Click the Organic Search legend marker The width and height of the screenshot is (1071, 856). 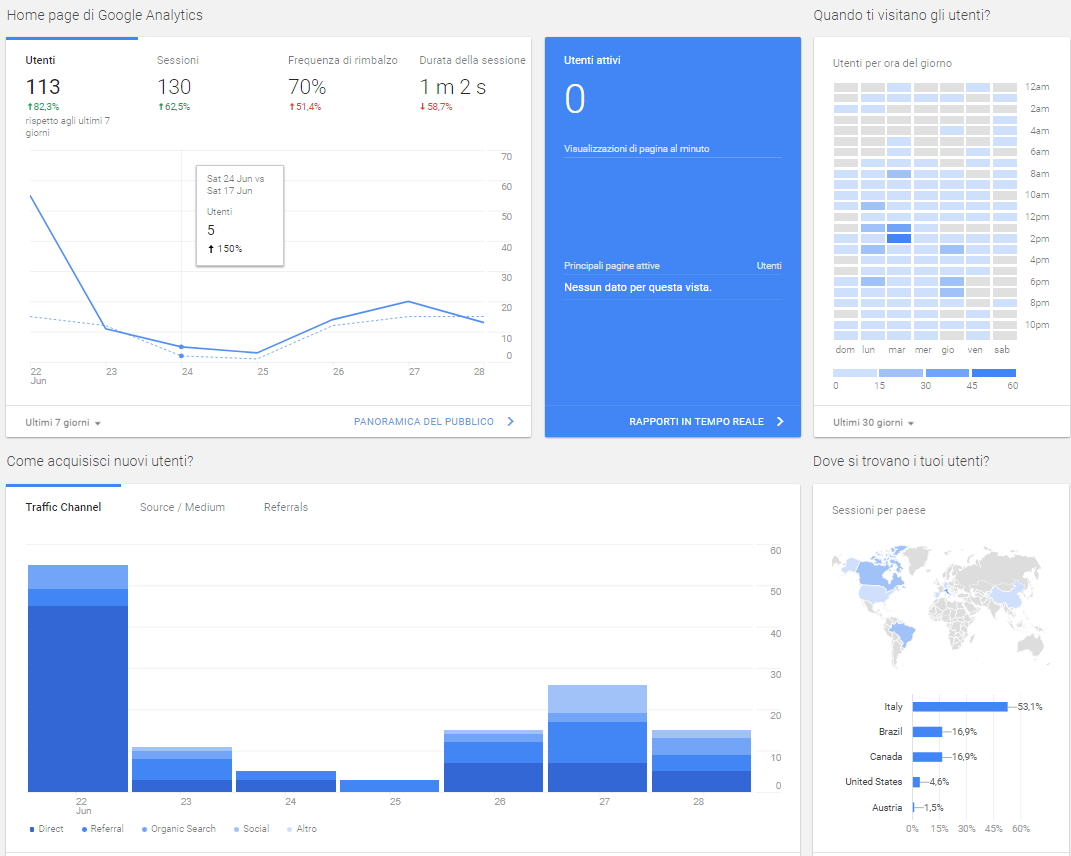pos(144,829)
